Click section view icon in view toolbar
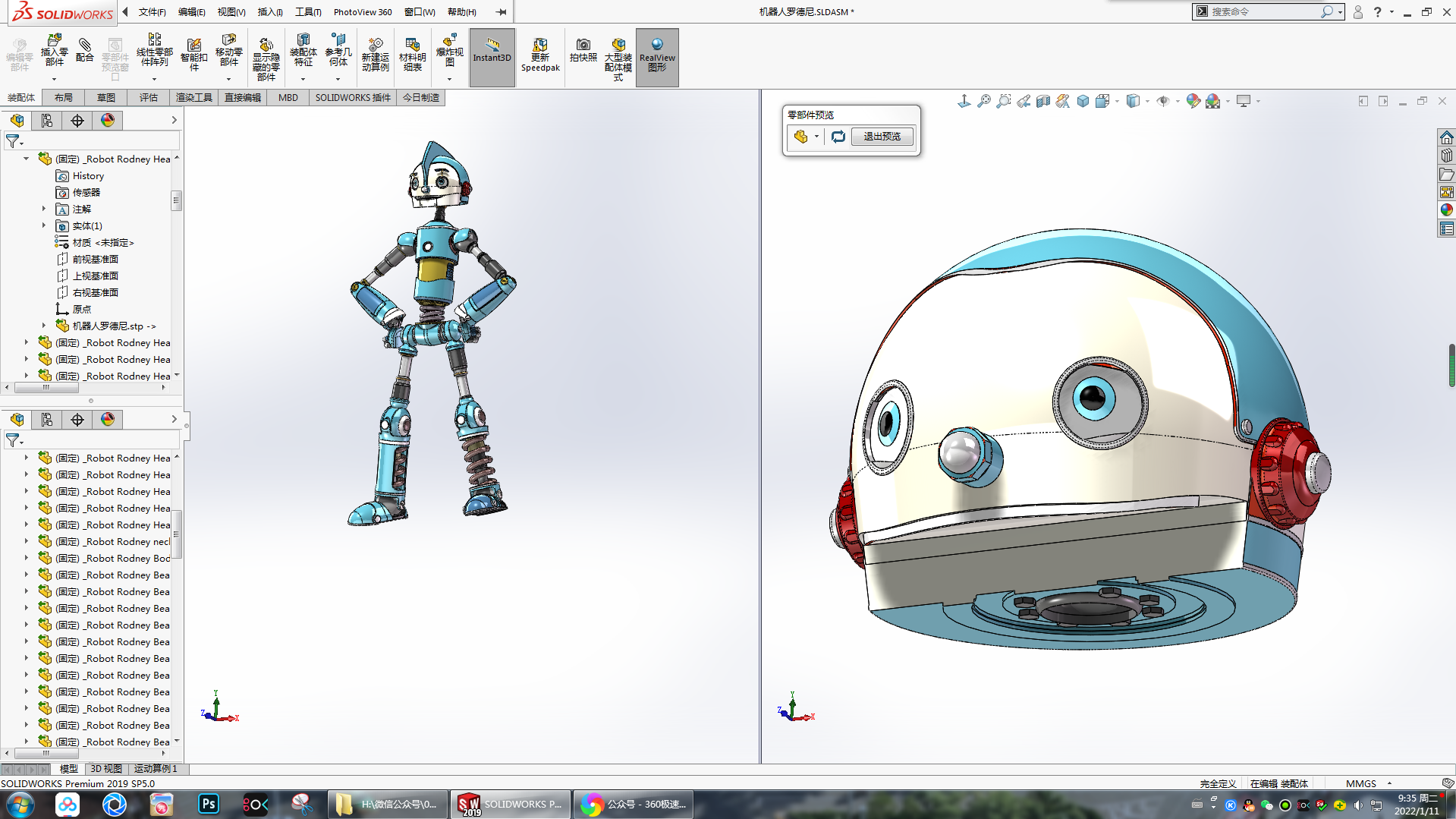The height and width of the screenshot is (819, 1456). pyautogui.click(x=1043, y=101)
